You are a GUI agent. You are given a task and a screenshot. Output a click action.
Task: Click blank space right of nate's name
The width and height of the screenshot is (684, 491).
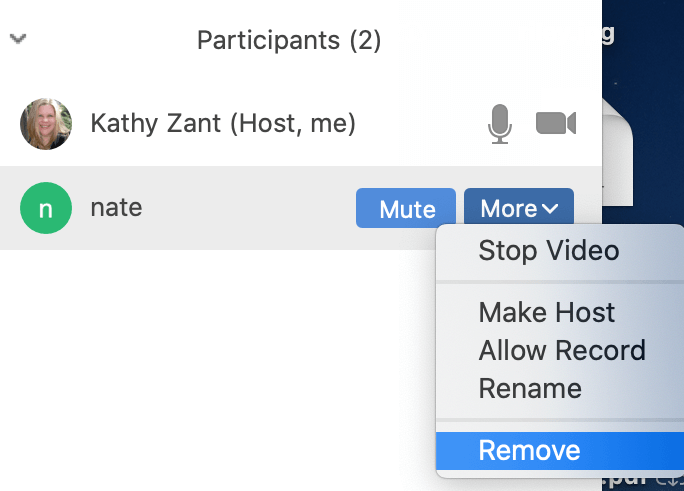250,208
